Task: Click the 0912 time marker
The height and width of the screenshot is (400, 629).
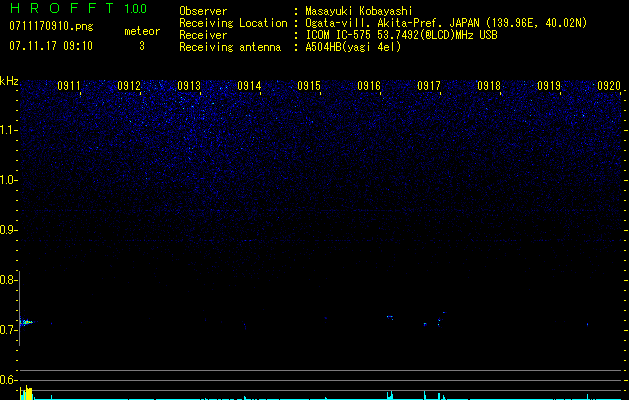Action: pyautogui.click(x=129, y=86)
